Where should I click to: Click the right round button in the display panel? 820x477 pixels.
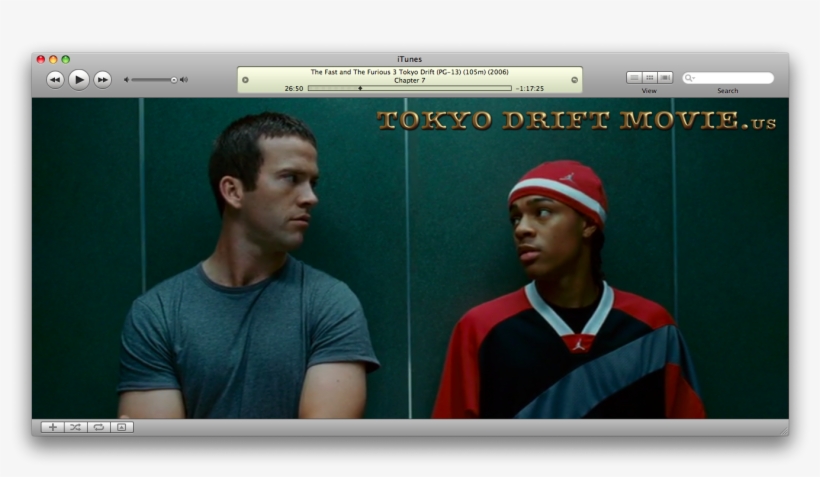coord(574,80)
